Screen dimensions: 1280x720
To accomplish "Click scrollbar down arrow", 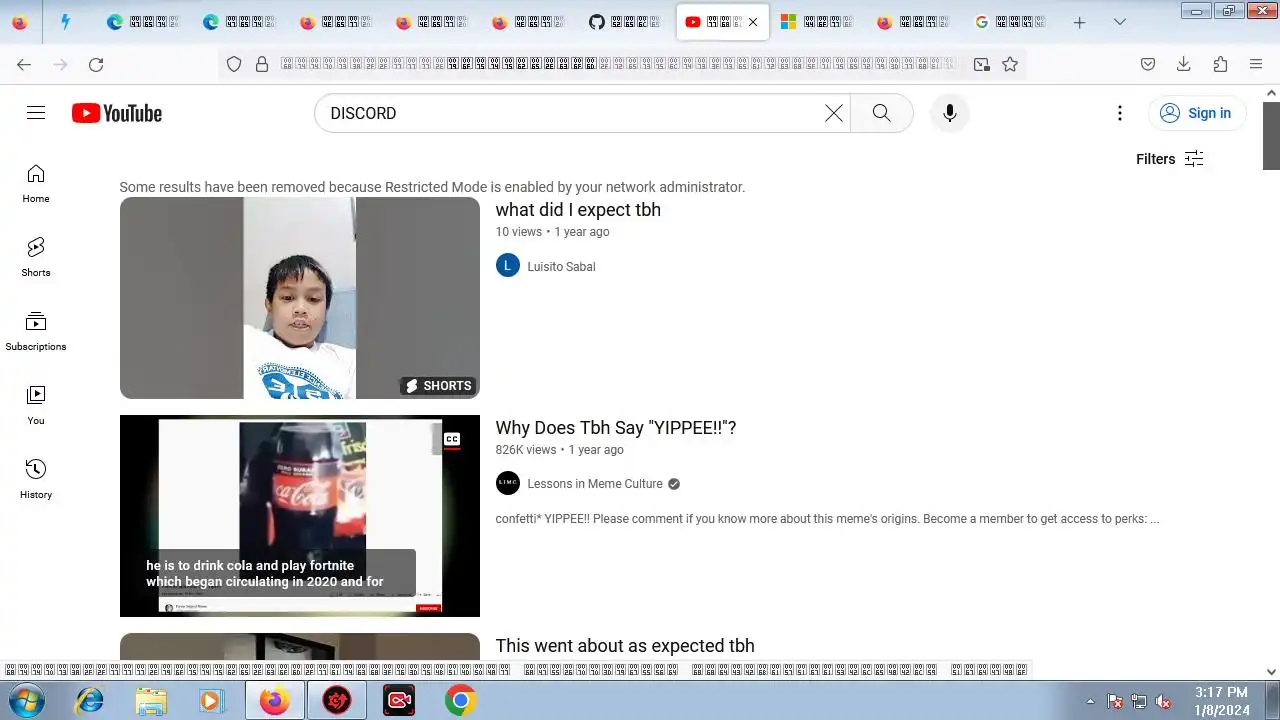I will (x=1271, y=673).
